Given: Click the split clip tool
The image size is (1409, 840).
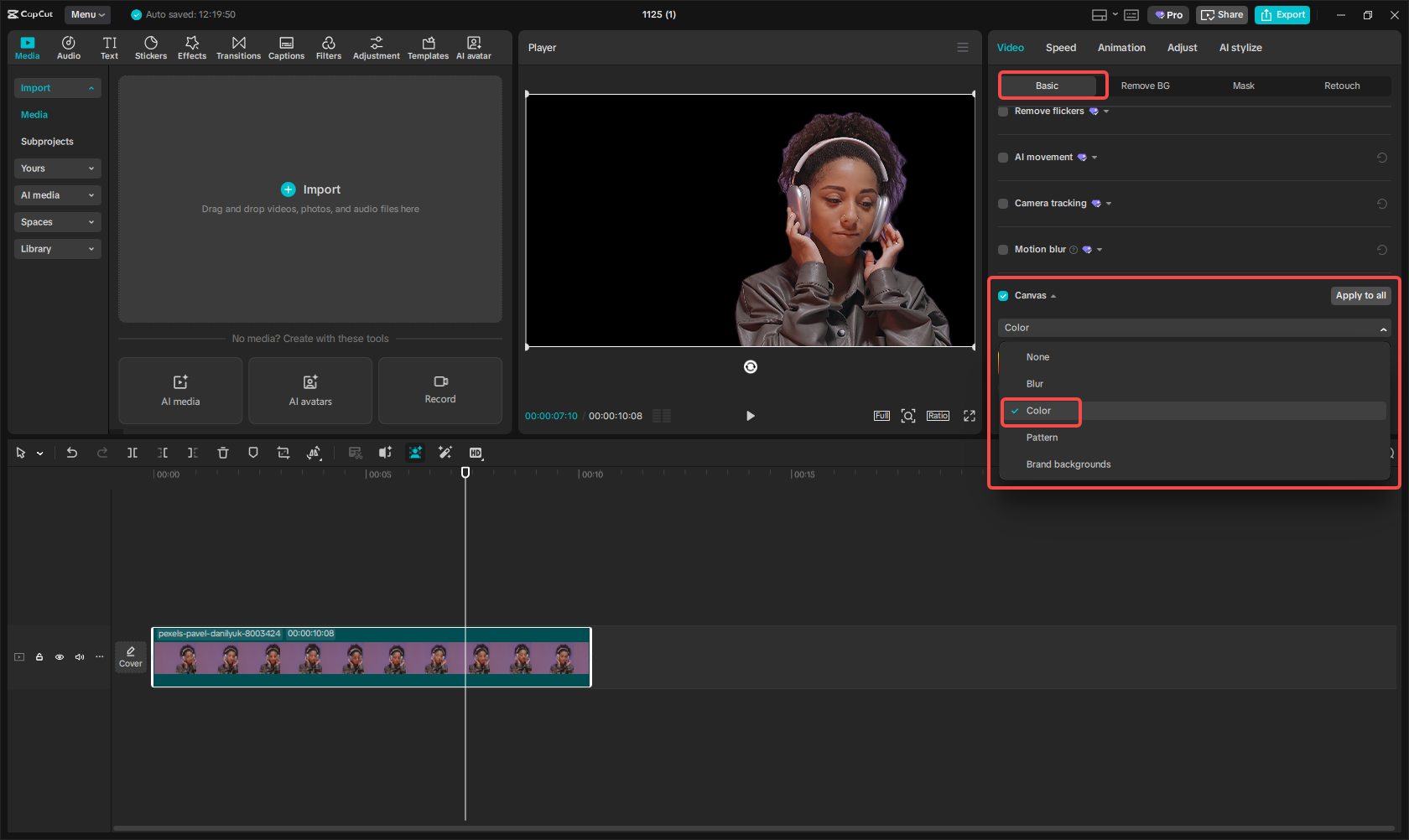Looking at the screenshot, I should click(x=133, y=453).
